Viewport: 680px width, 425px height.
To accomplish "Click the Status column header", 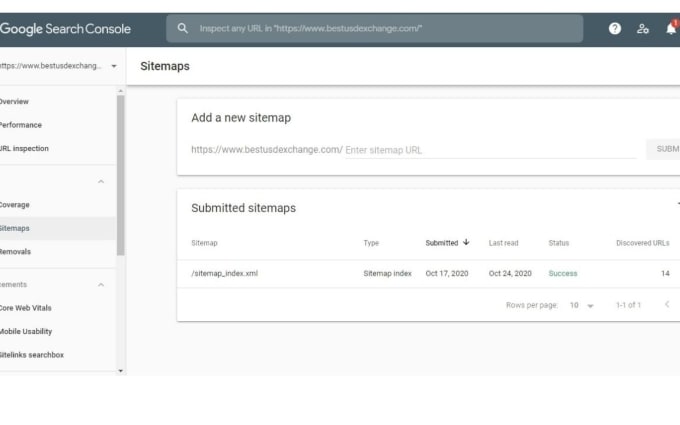I will [559, 243].
